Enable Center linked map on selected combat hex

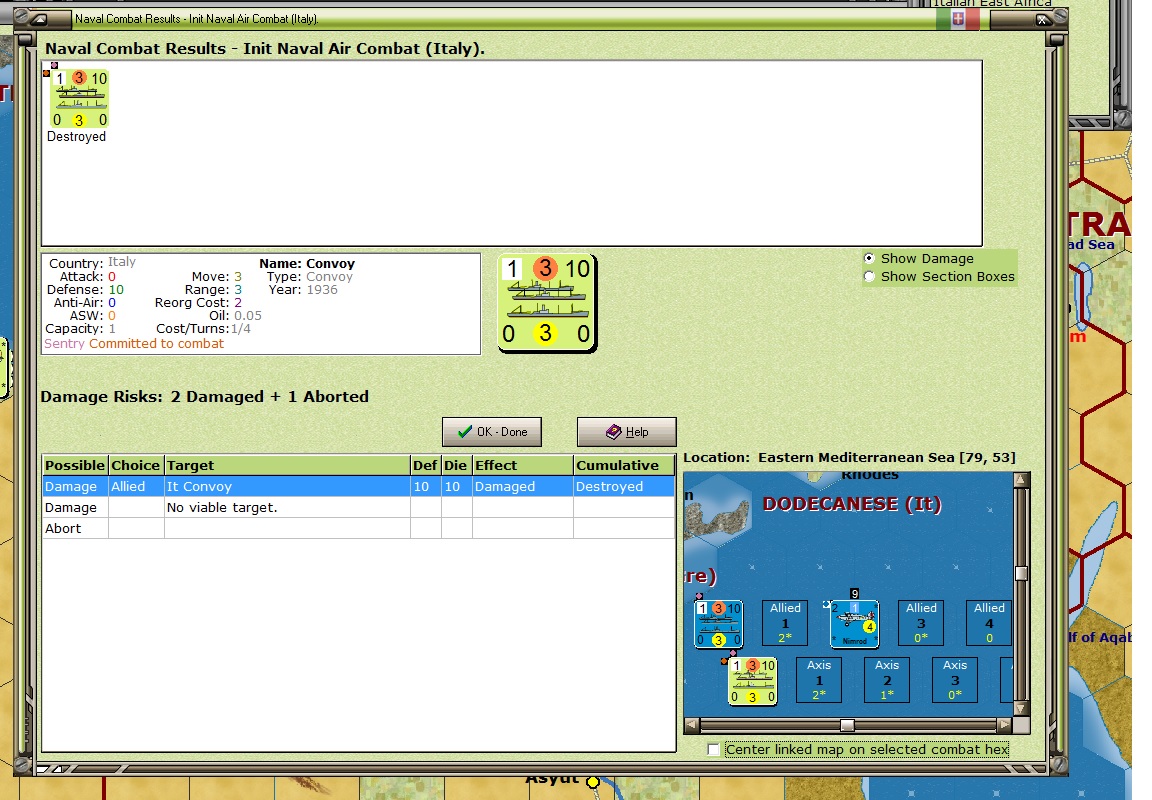[x=713, y=749]
